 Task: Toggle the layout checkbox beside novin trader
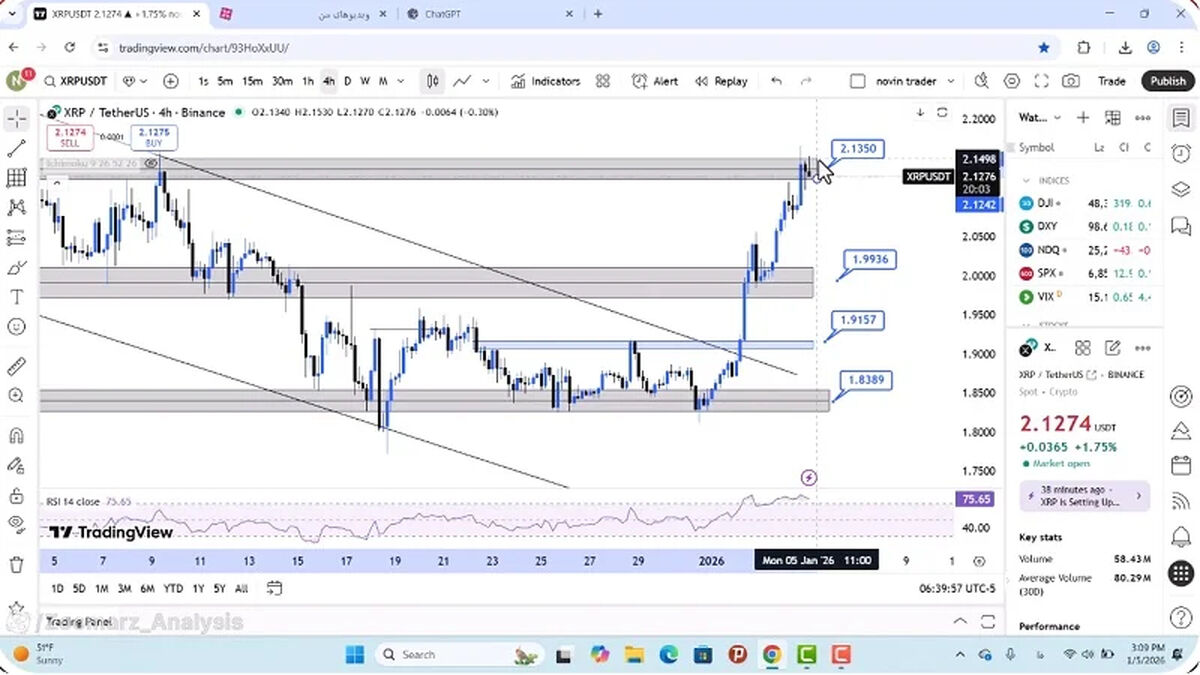point(857,81)
